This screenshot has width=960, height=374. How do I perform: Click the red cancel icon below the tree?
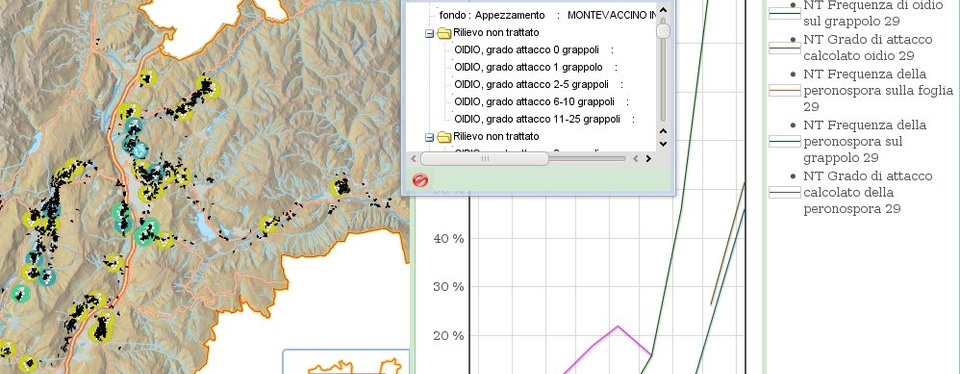coord(420,180)
